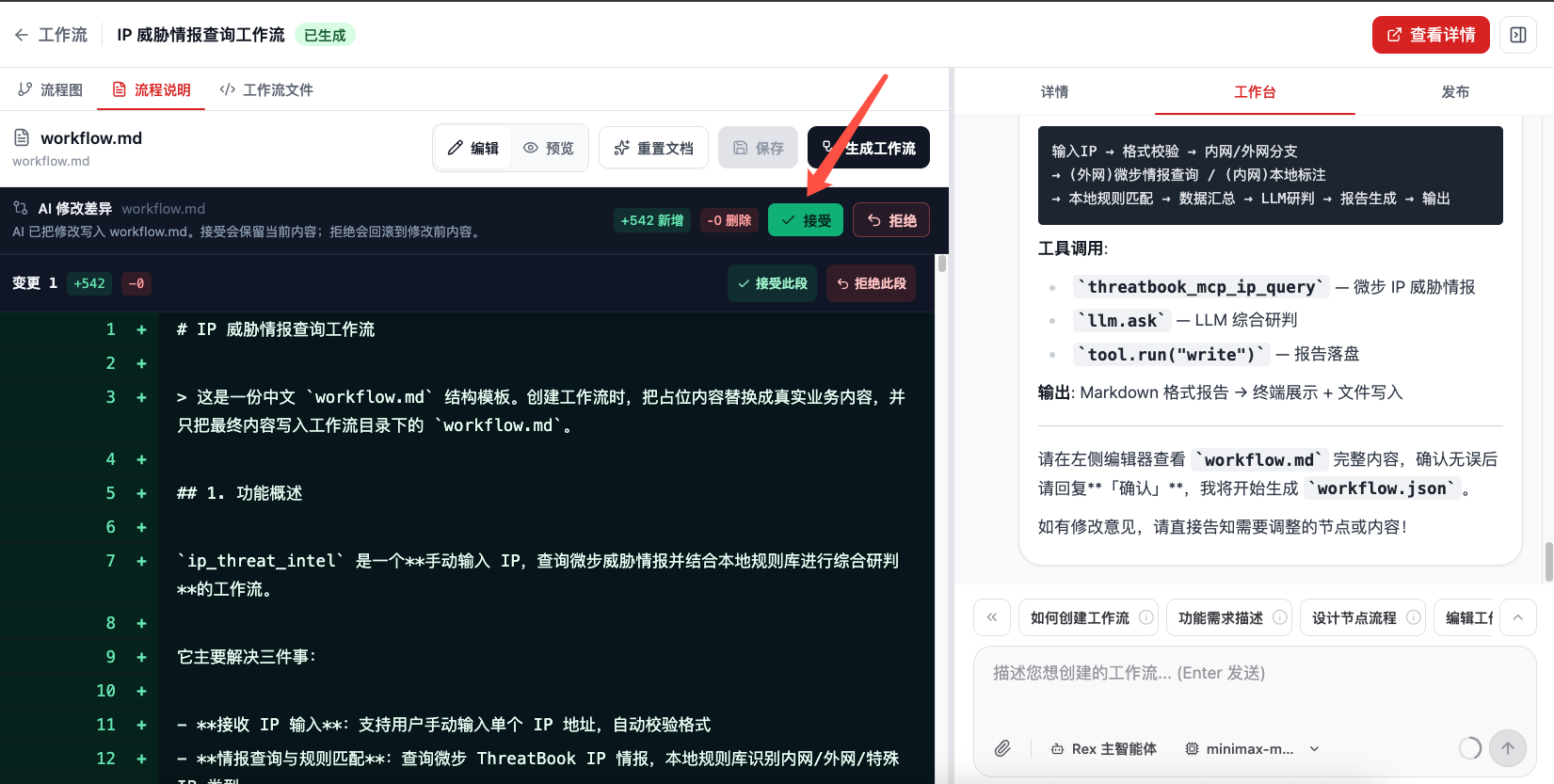
Task: Click the AI 修改差异 compare icon
Action: (x=21, y=208)
